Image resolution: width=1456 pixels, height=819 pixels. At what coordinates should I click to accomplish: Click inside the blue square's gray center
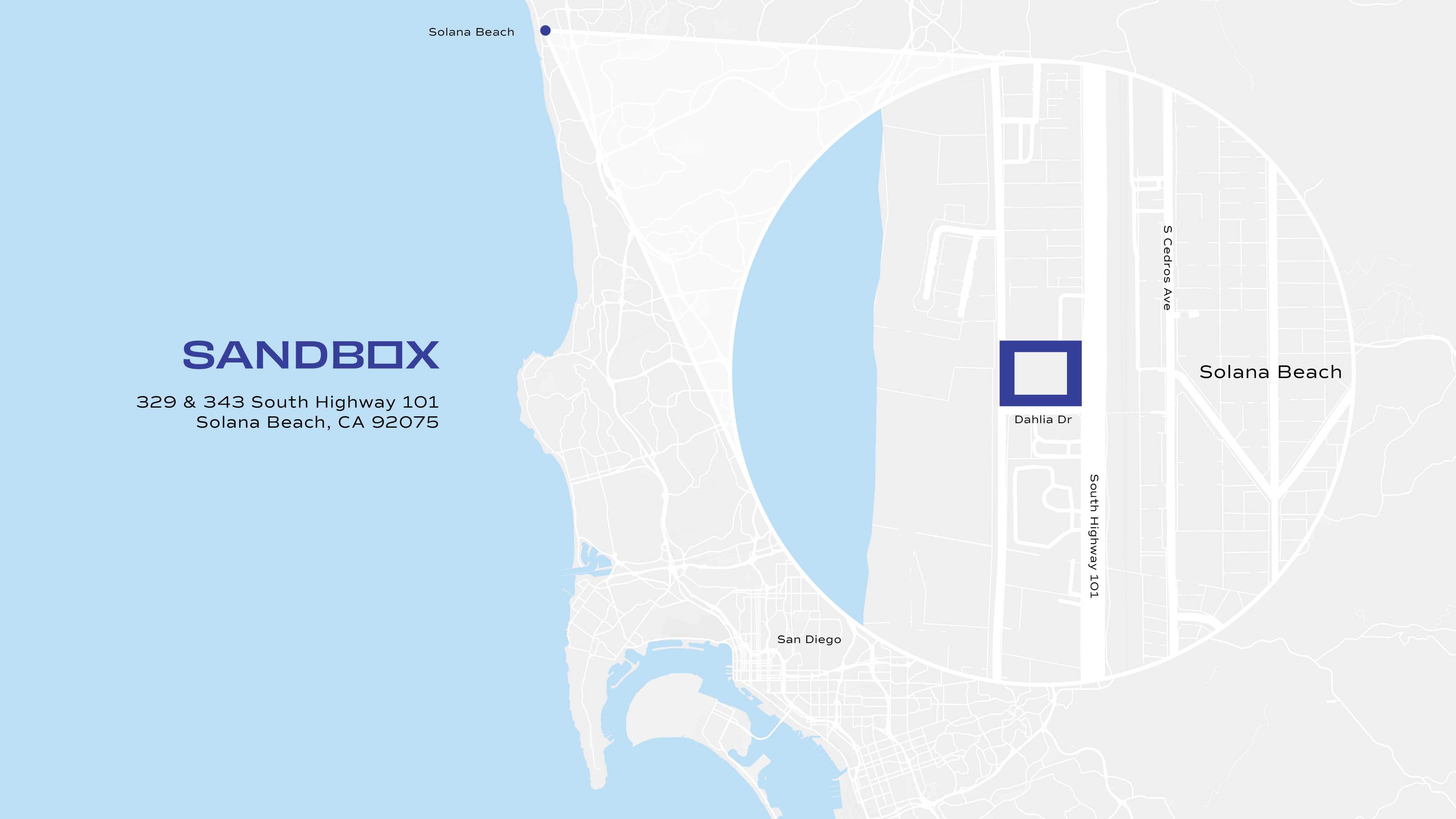coord(1040,373)
